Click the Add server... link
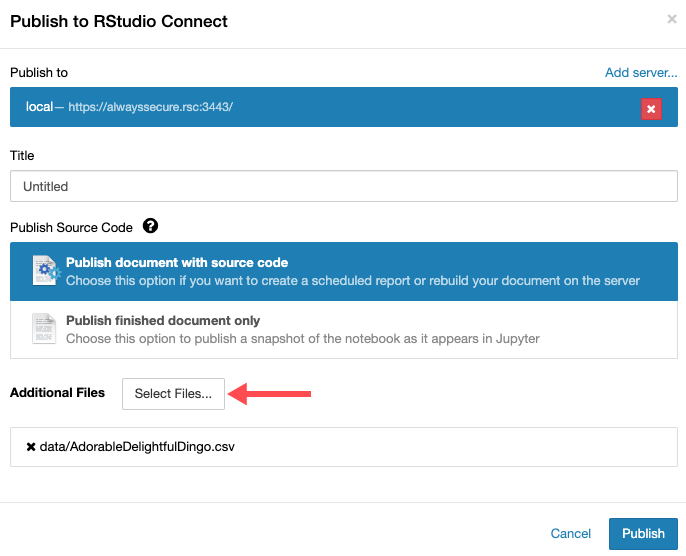 click(641, 73)
